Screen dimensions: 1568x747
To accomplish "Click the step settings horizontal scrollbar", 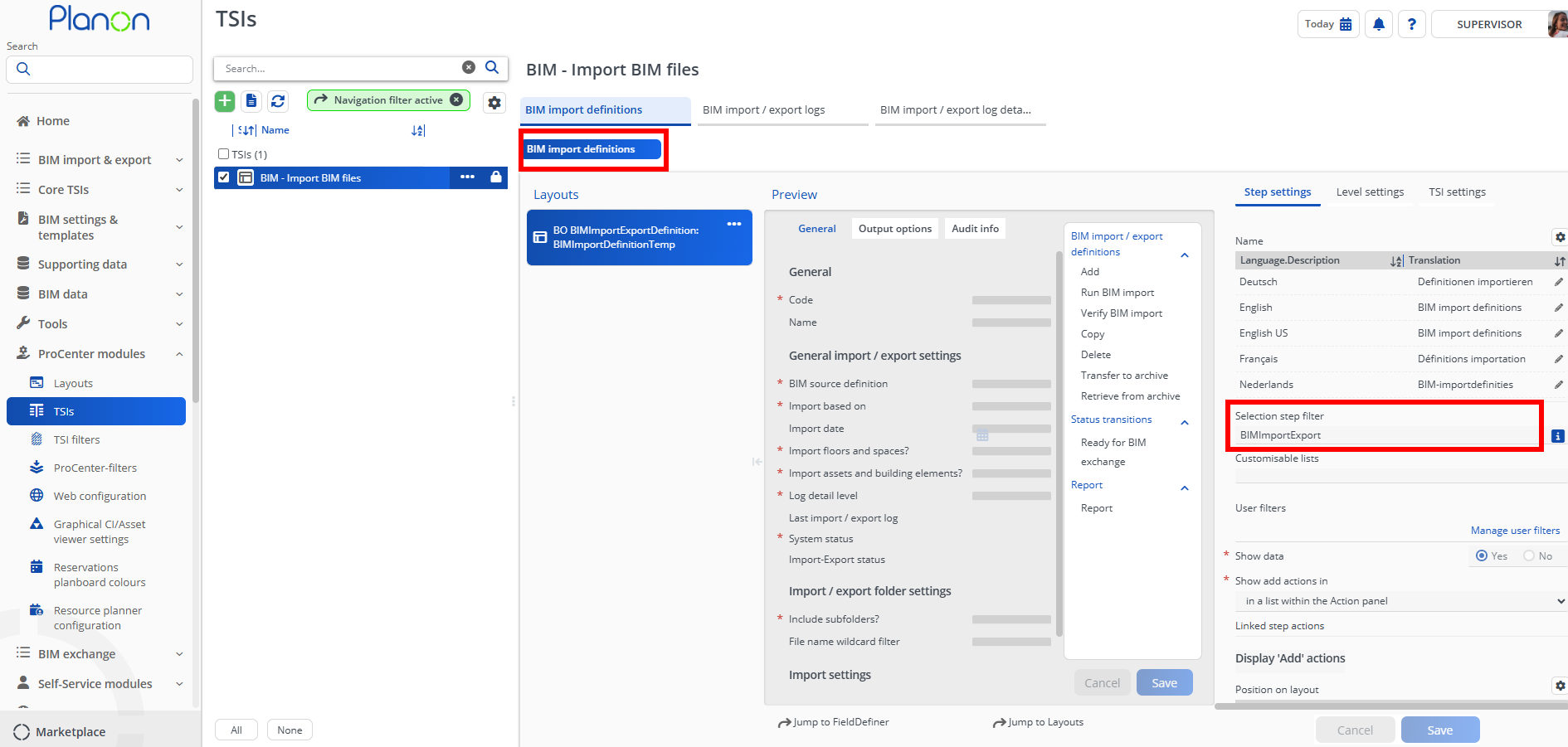I will 1391,706.
